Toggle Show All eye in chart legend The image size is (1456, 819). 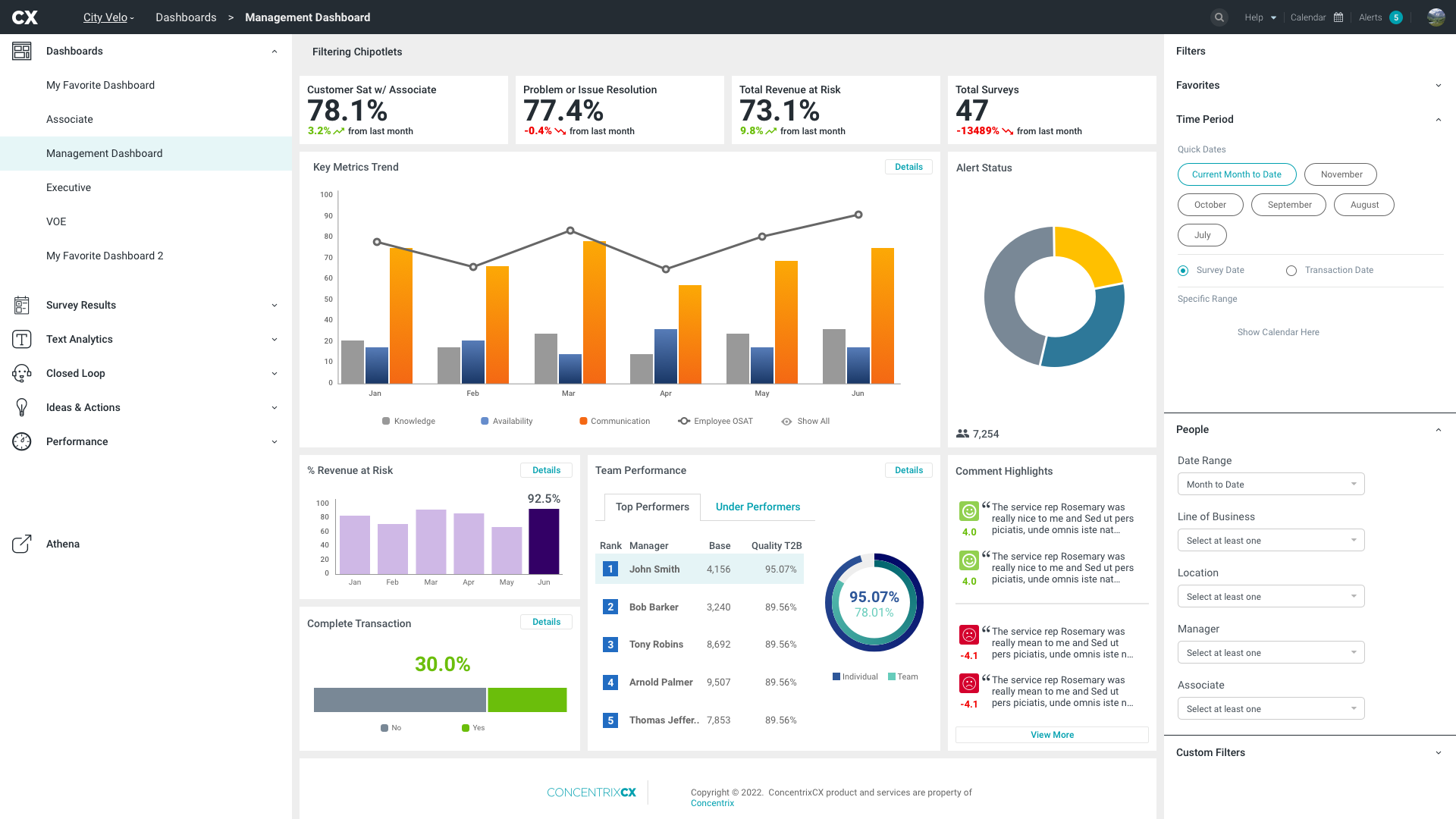click(x=786, y=422)
